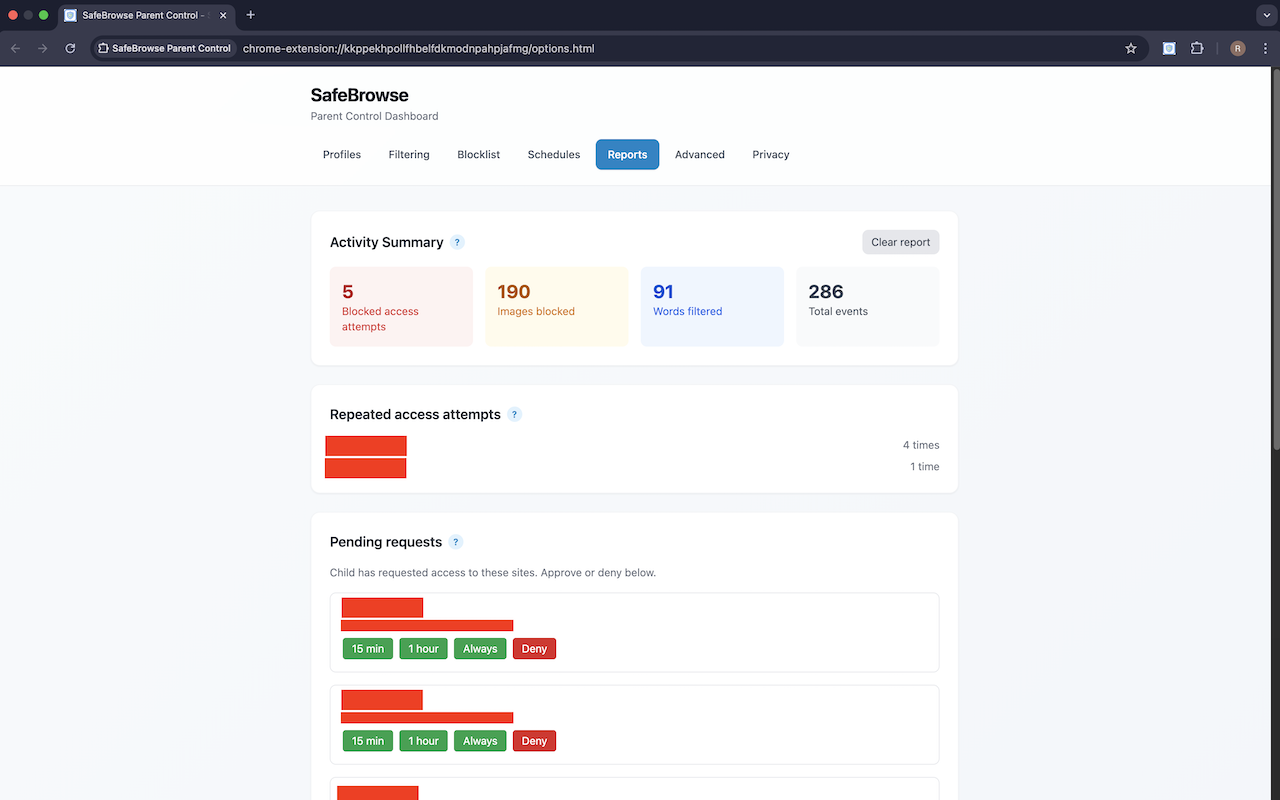Approve first request for 1 hour
Viewport: 1280px width, 800px height.
coord(424,649)
